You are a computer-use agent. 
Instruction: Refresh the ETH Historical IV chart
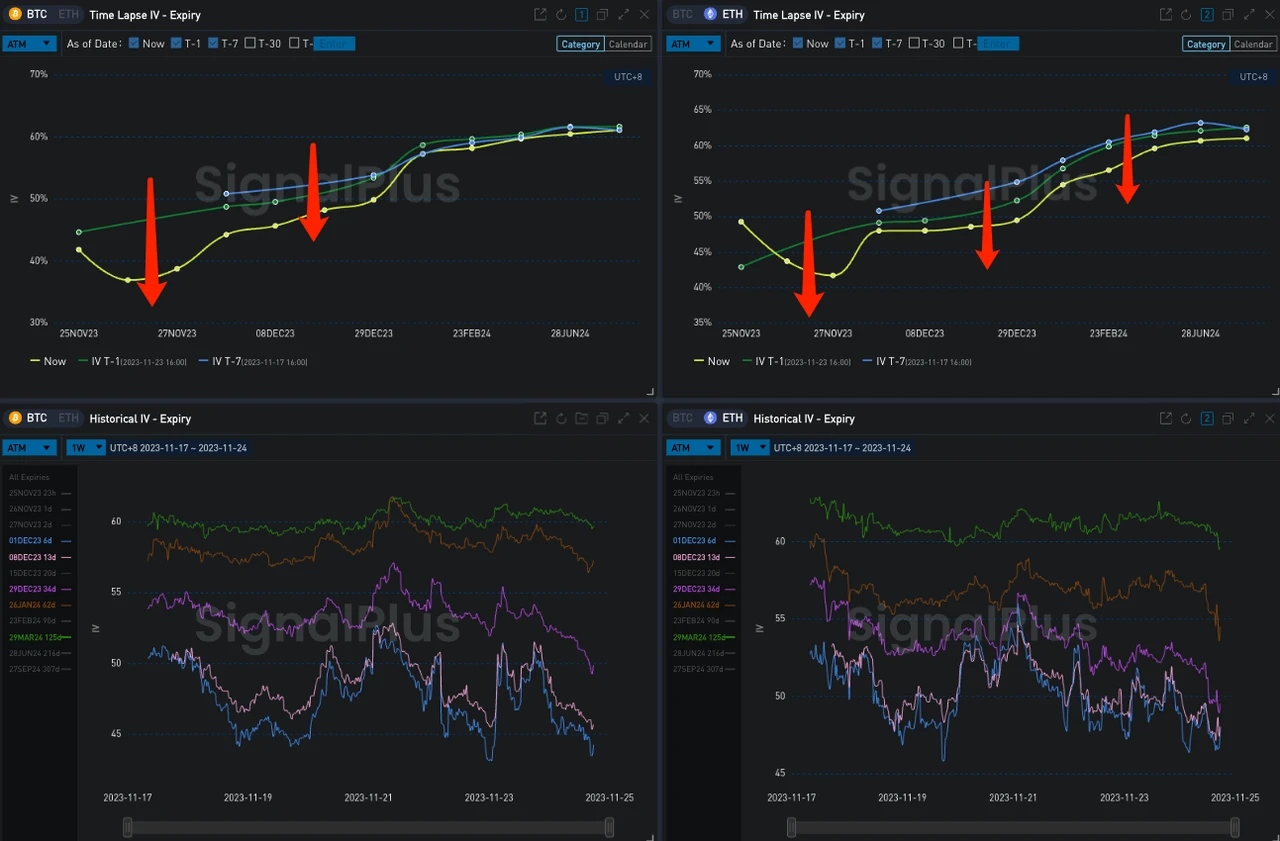pyautogui.click(x=1186, y=419)
